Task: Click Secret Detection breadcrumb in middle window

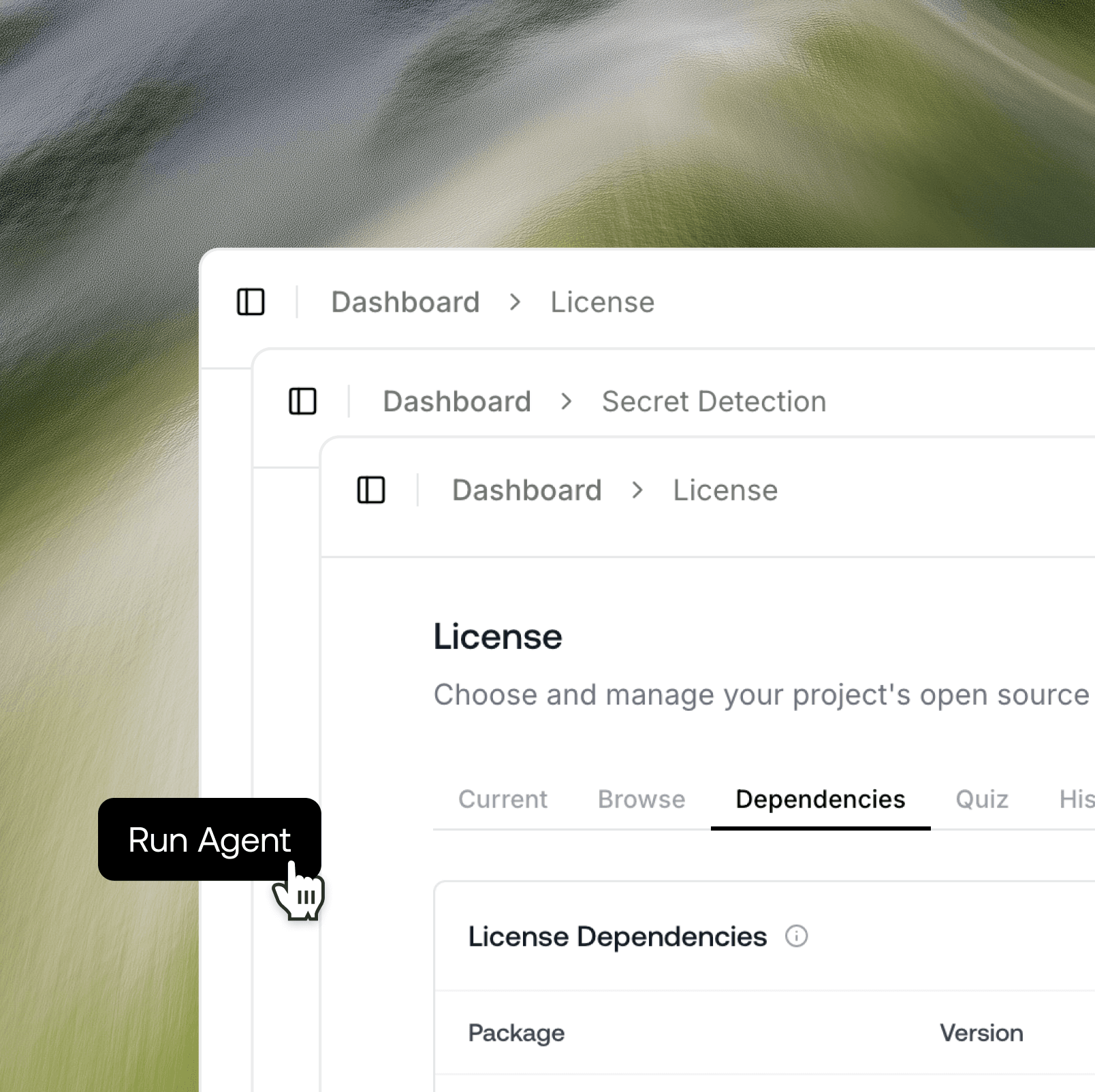Action: (x=714, y=401)
